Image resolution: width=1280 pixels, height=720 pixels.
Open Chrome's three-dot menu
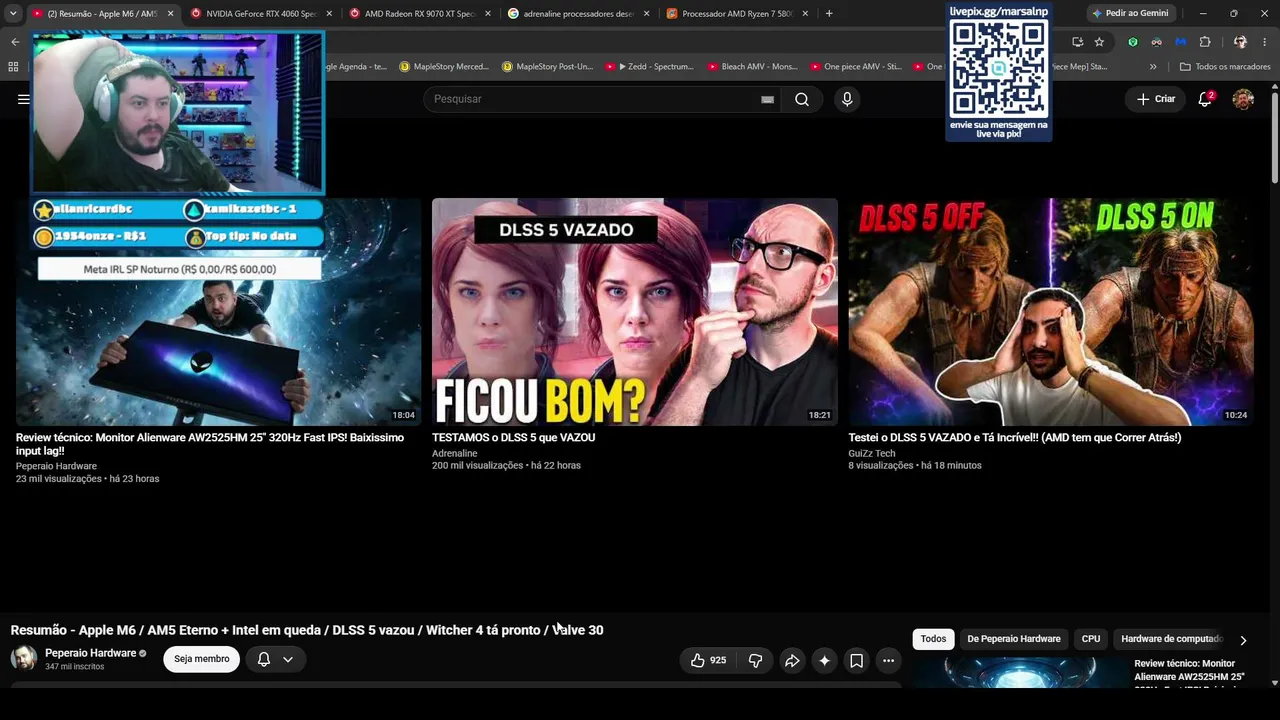pos(1266,42)
